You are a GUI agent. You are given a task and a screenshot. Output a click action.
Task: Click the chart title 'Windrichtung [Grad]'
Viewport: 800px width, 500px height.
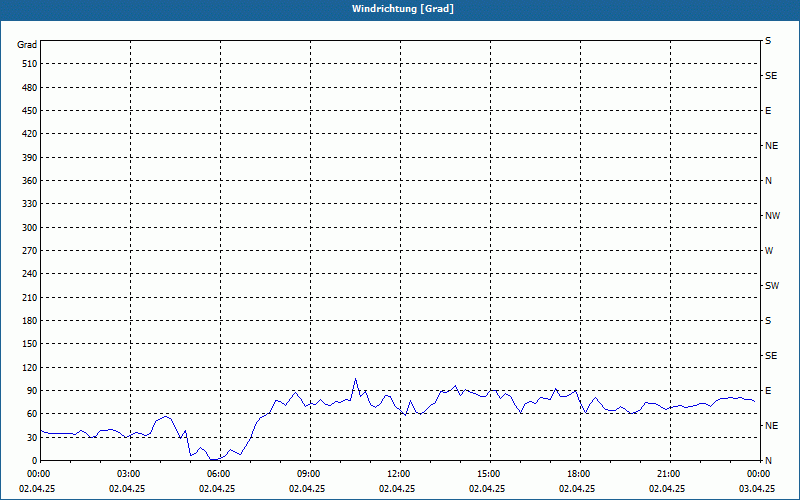tap(403, 9)
